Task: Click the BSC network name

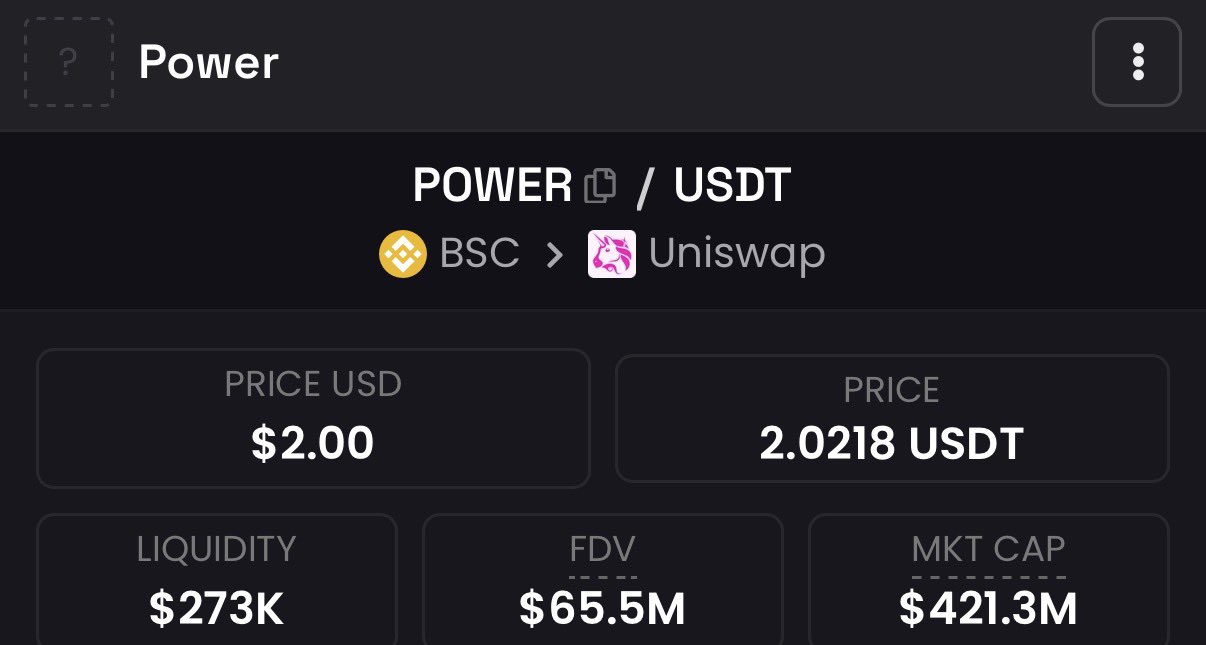Action: click(x=479, y=254)
